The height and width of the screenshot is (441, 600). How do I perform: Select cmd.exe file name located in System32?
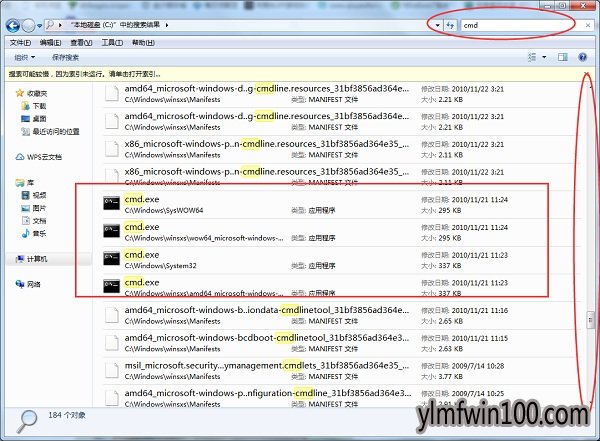click(x=142, y=255)
